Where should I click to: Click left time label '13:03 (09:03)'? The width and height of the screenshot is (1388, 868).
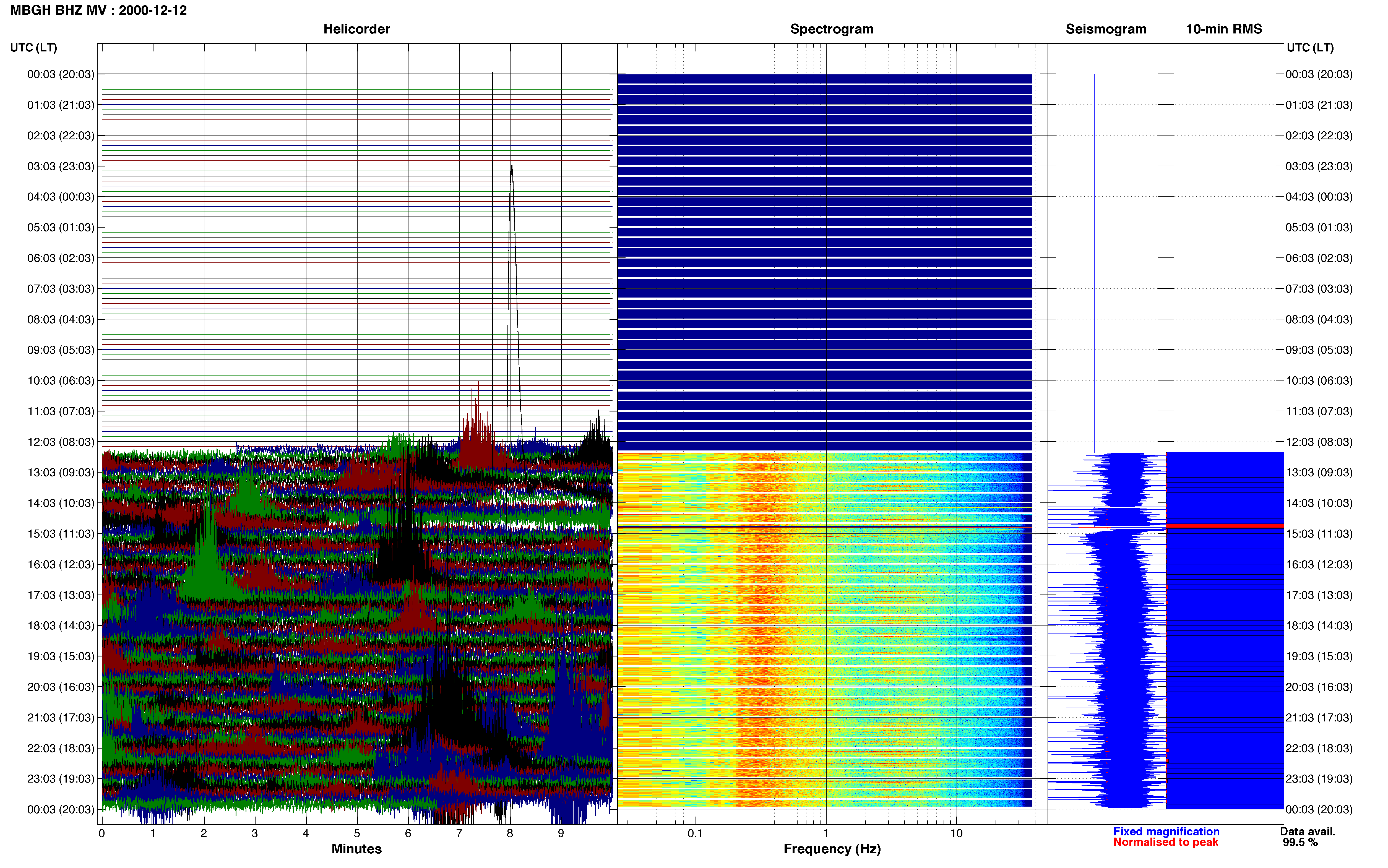61,473
